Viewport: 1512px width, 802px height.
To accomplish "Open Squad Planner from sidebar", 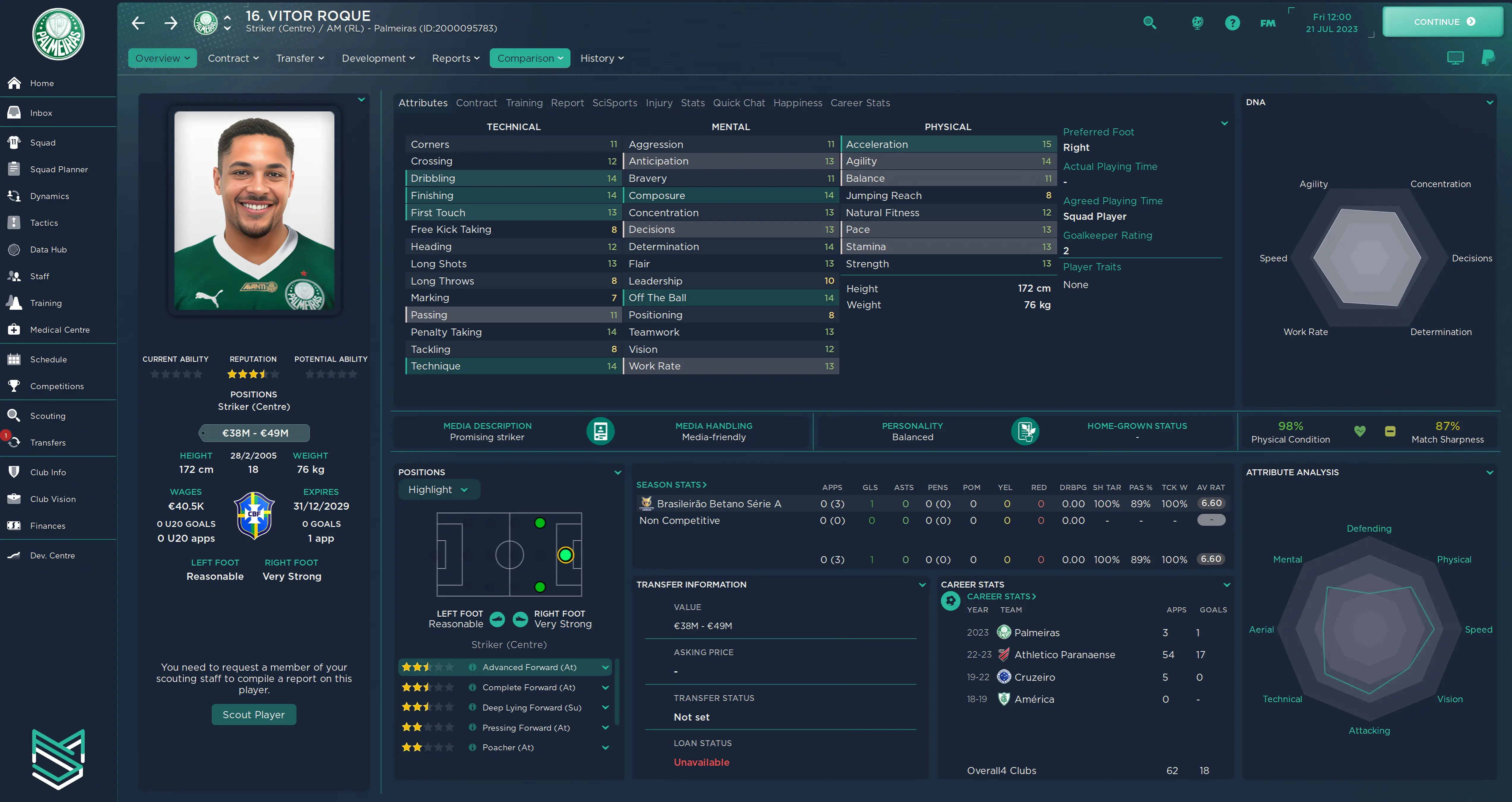I will 59,169.
